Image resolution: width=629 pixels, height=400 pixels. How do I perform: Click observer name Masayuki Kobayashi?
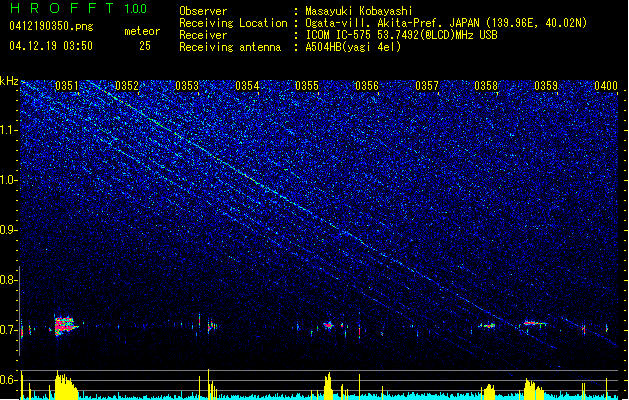pos(358,11)
